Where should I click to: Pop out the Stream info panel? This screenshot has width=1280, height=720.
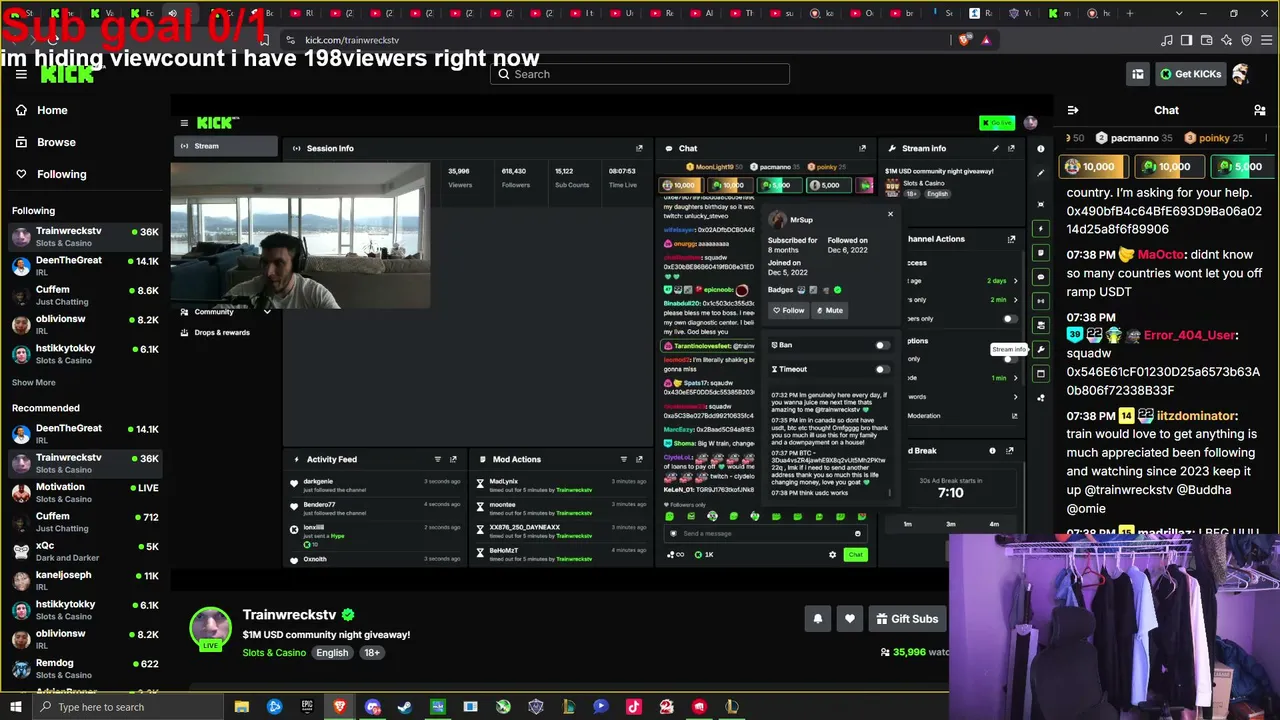point(1011,148)
